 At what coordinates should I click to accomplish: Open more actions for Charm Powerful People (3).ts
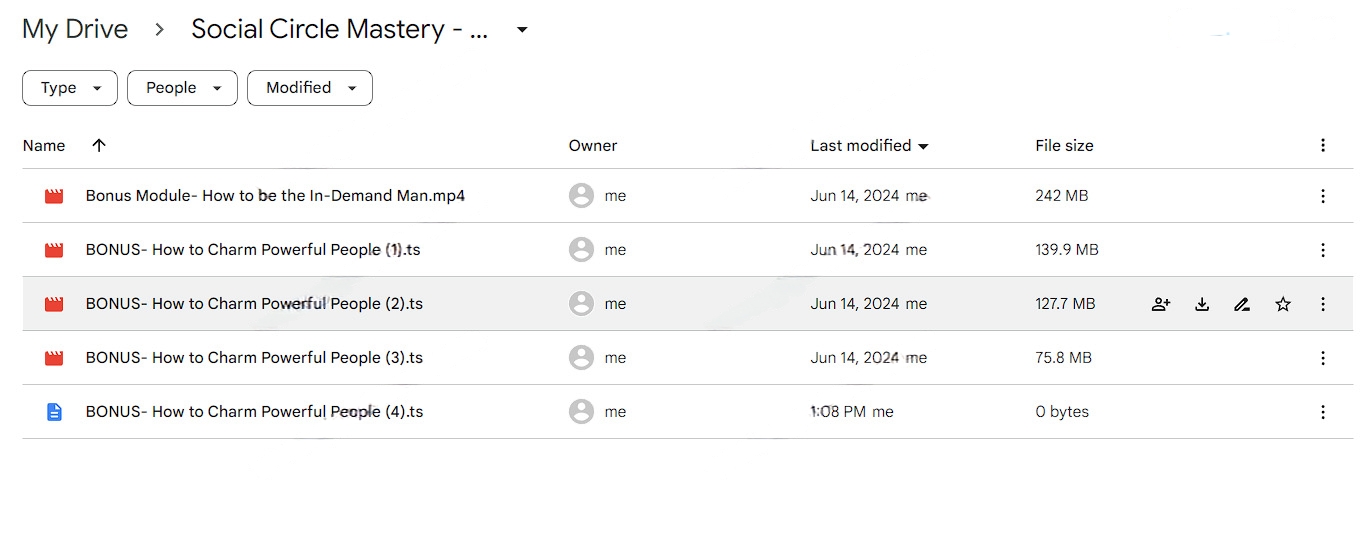[1323, 358]
